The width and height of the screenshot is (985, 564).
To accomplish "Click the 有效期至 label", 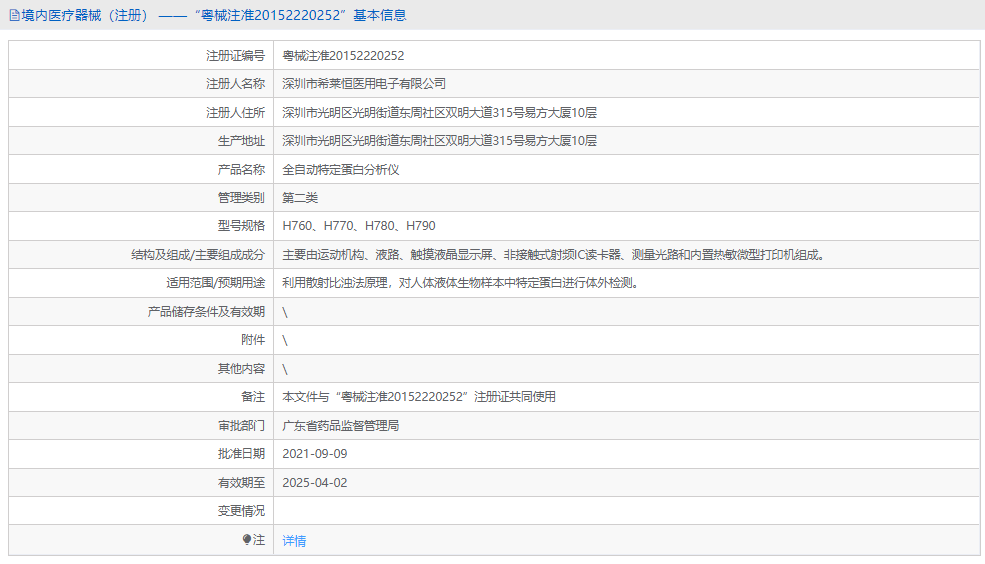I will coord(241,482).
